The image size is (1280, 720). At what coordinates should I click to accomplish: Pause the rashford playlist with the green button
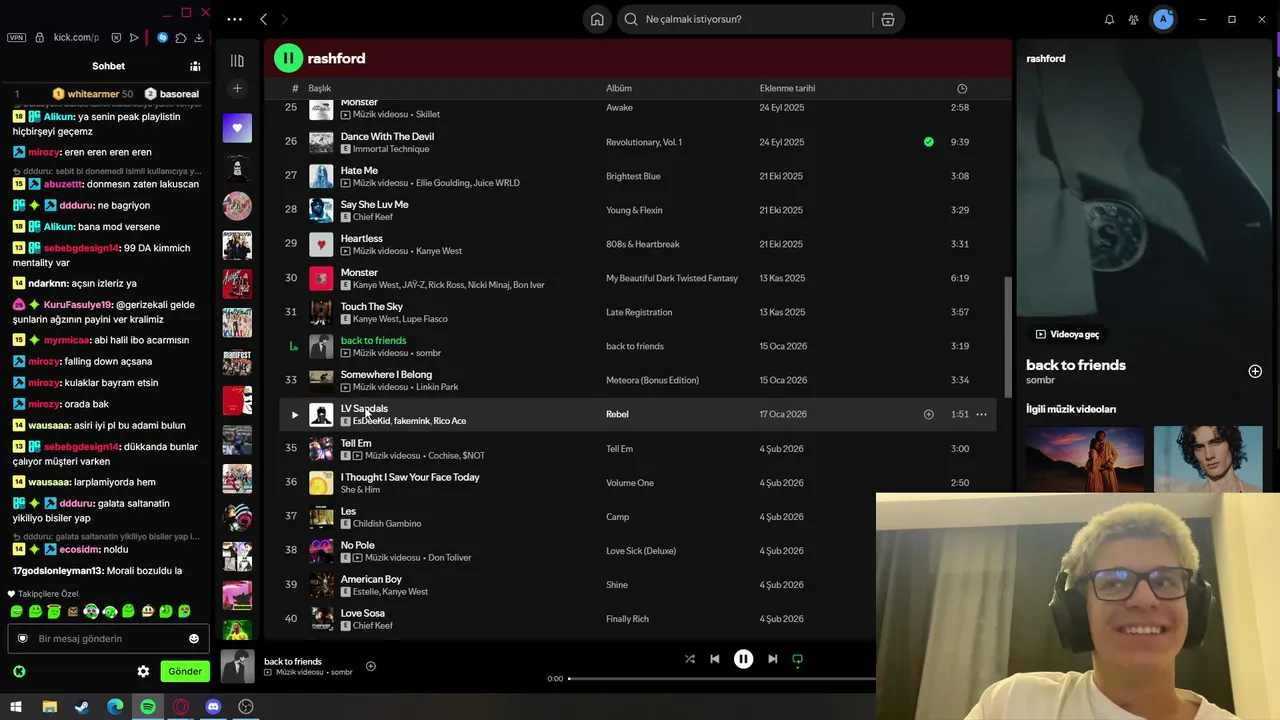288,58
